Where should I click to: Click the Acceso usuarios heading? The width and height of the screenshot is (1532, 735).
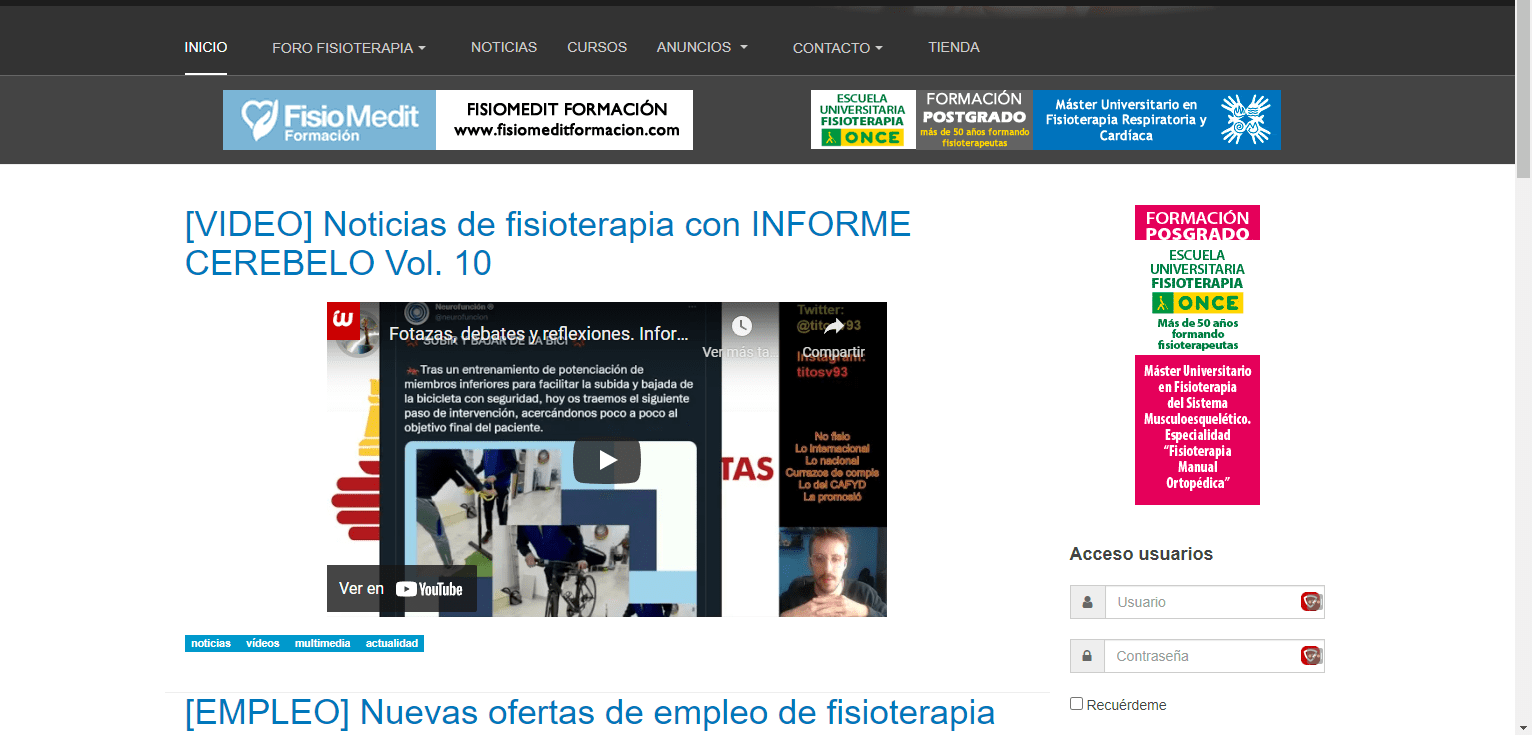[1141, 554]
